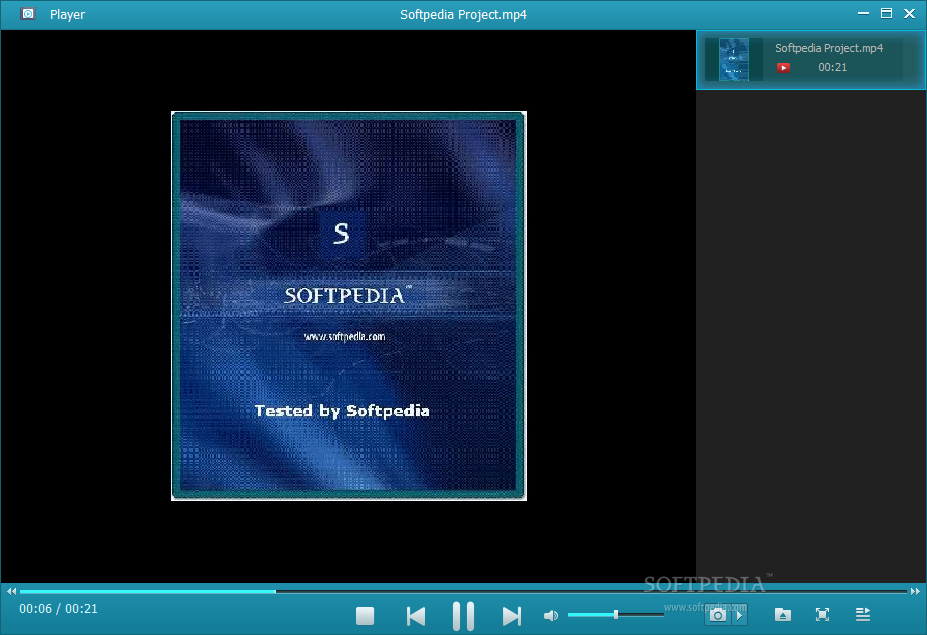Open the Player application icon menu

28,14
